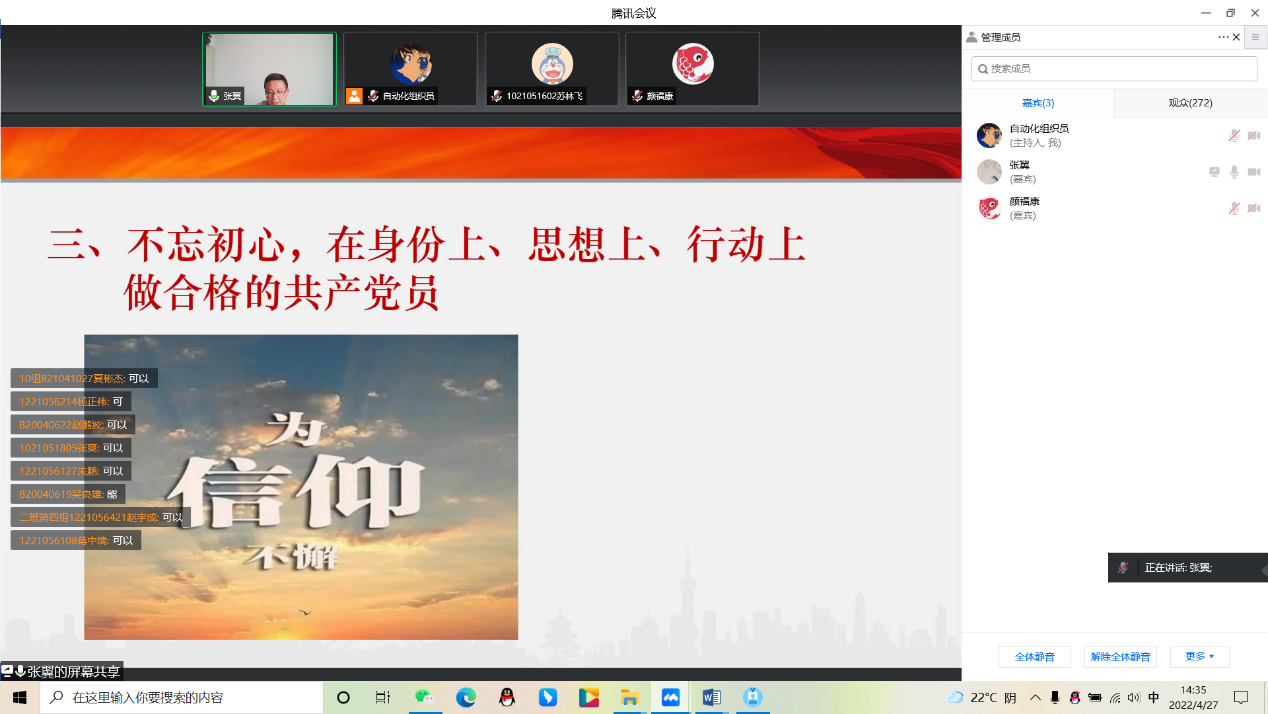Toggle camera for 颜福康 in member list

click(1254, 208)
